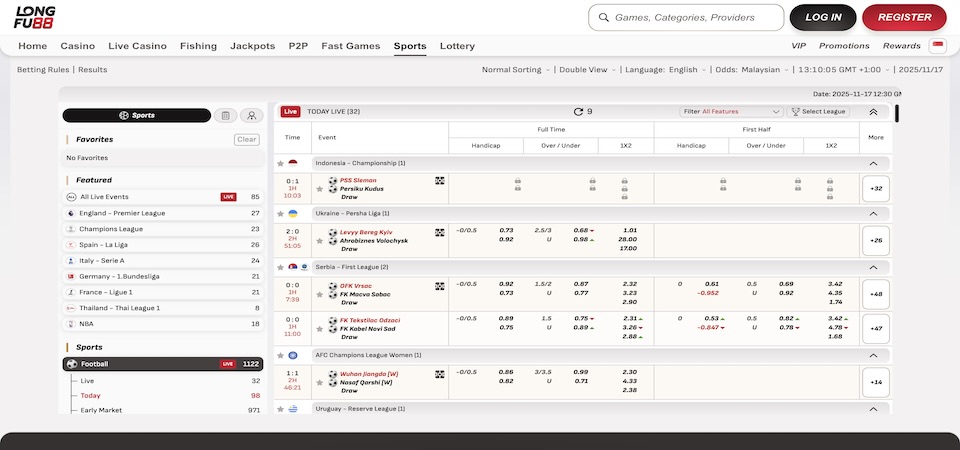The width and height of the screenshot is (960, 450).
Task: Favorite the OFK Vrsac match star
Action: [319, 294]
